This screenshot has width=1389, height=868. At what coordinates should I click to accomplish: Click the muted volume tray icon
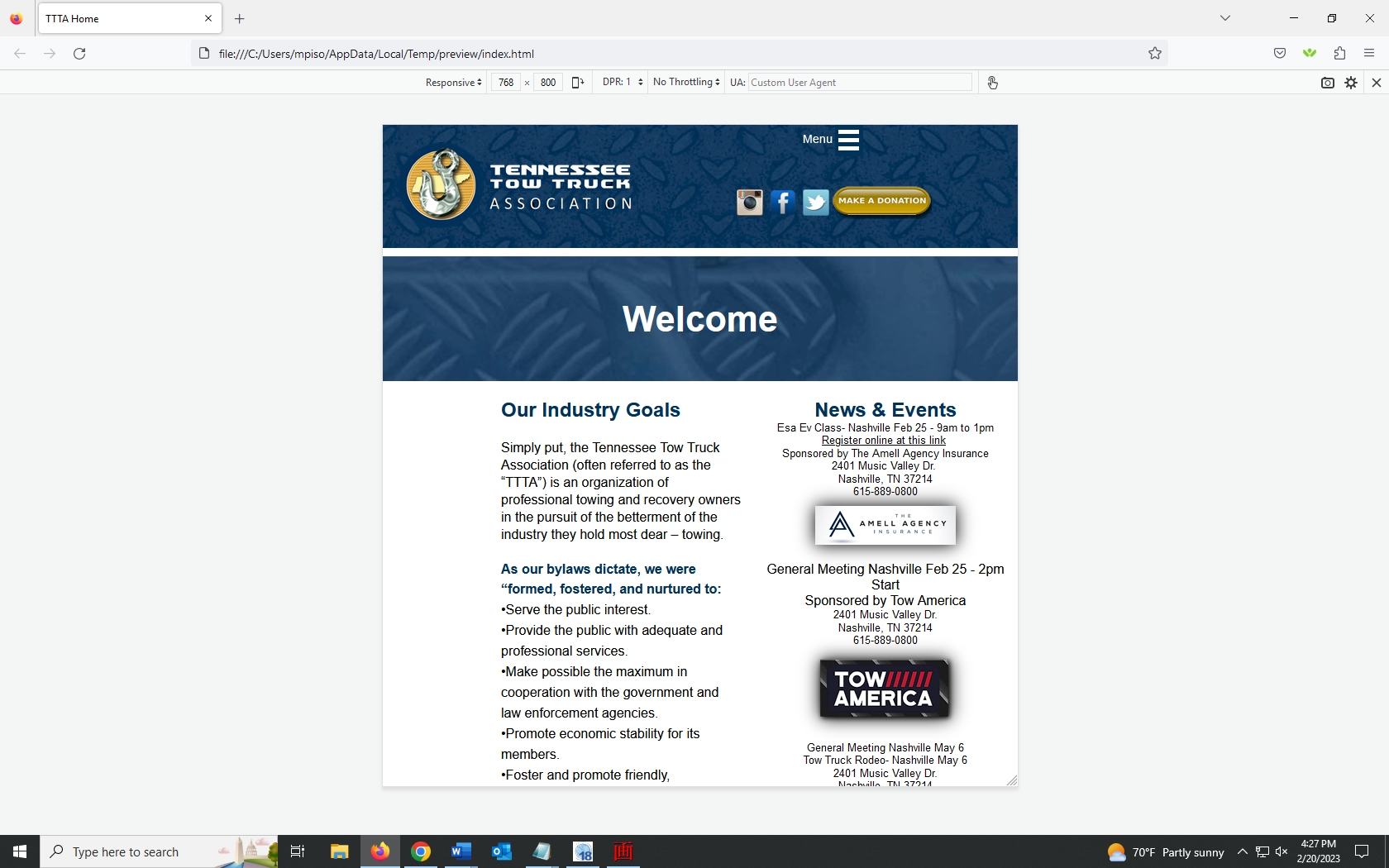tap(1282, 851)
